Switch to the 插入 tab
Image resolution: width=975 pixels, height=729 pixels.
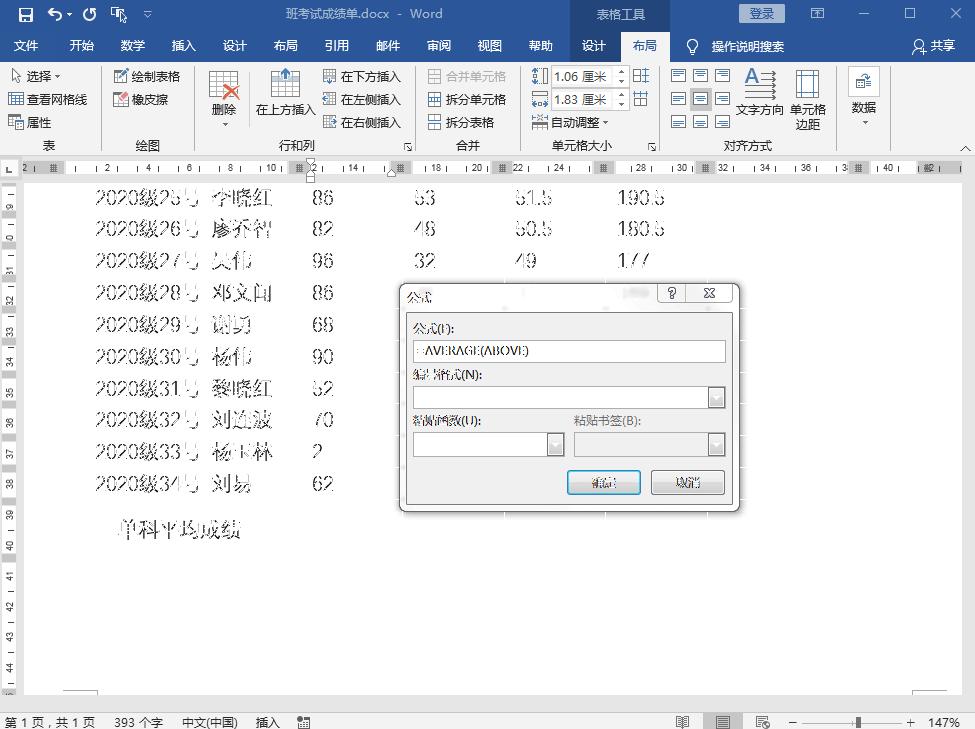tap(183, 45)
